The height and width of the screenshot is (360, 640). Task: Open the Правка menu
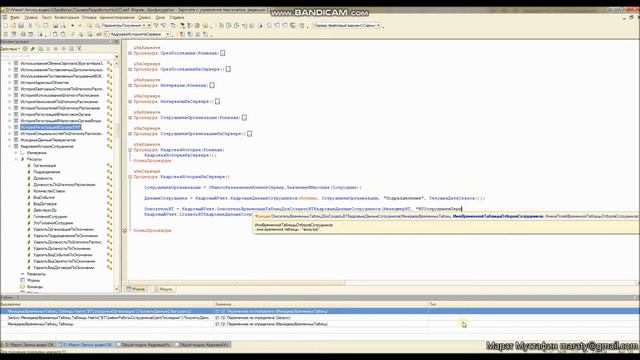pos(31,18)
